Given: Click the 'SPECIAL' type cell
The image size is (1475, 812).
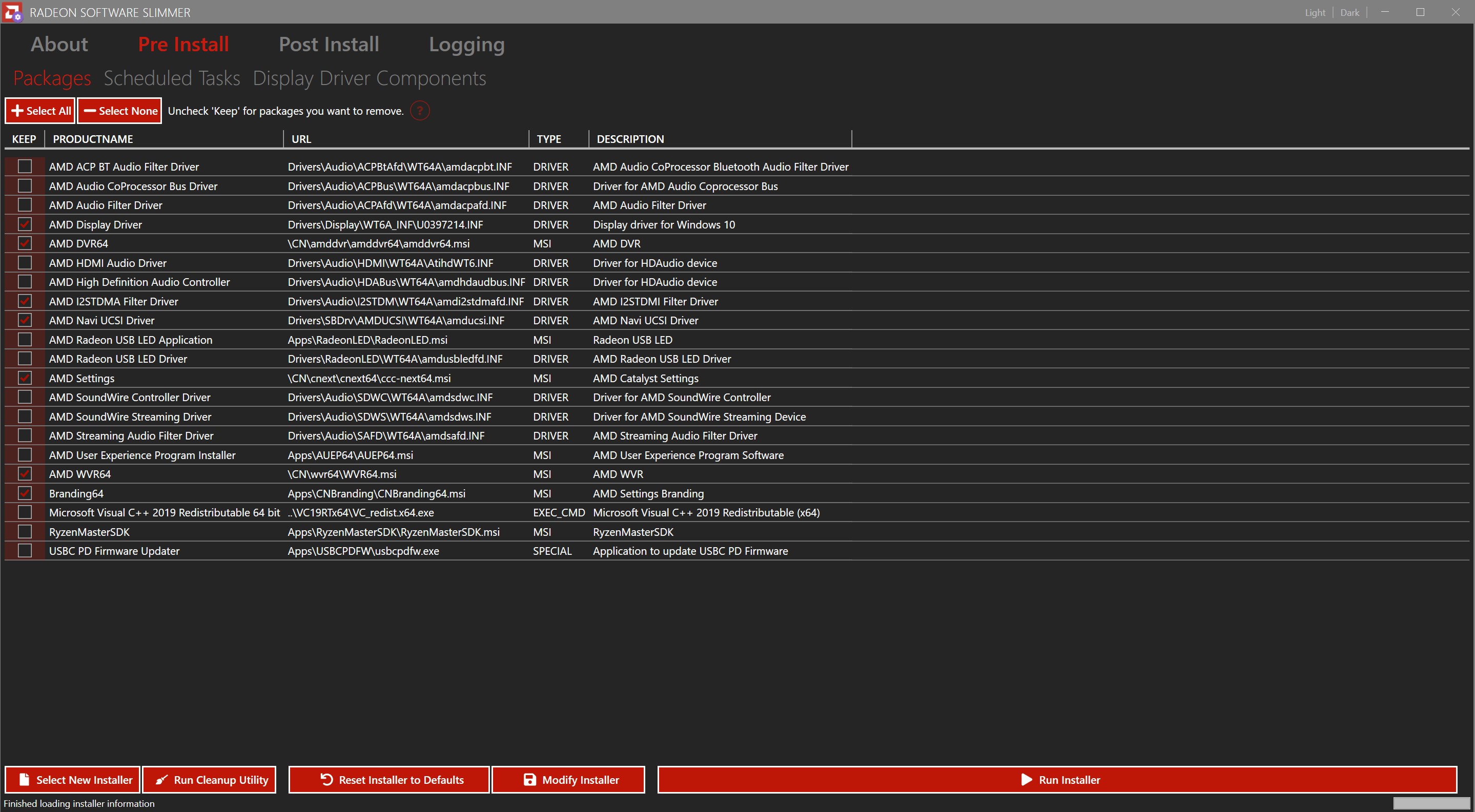Looking at the screenshot, I should pos(552,551).
